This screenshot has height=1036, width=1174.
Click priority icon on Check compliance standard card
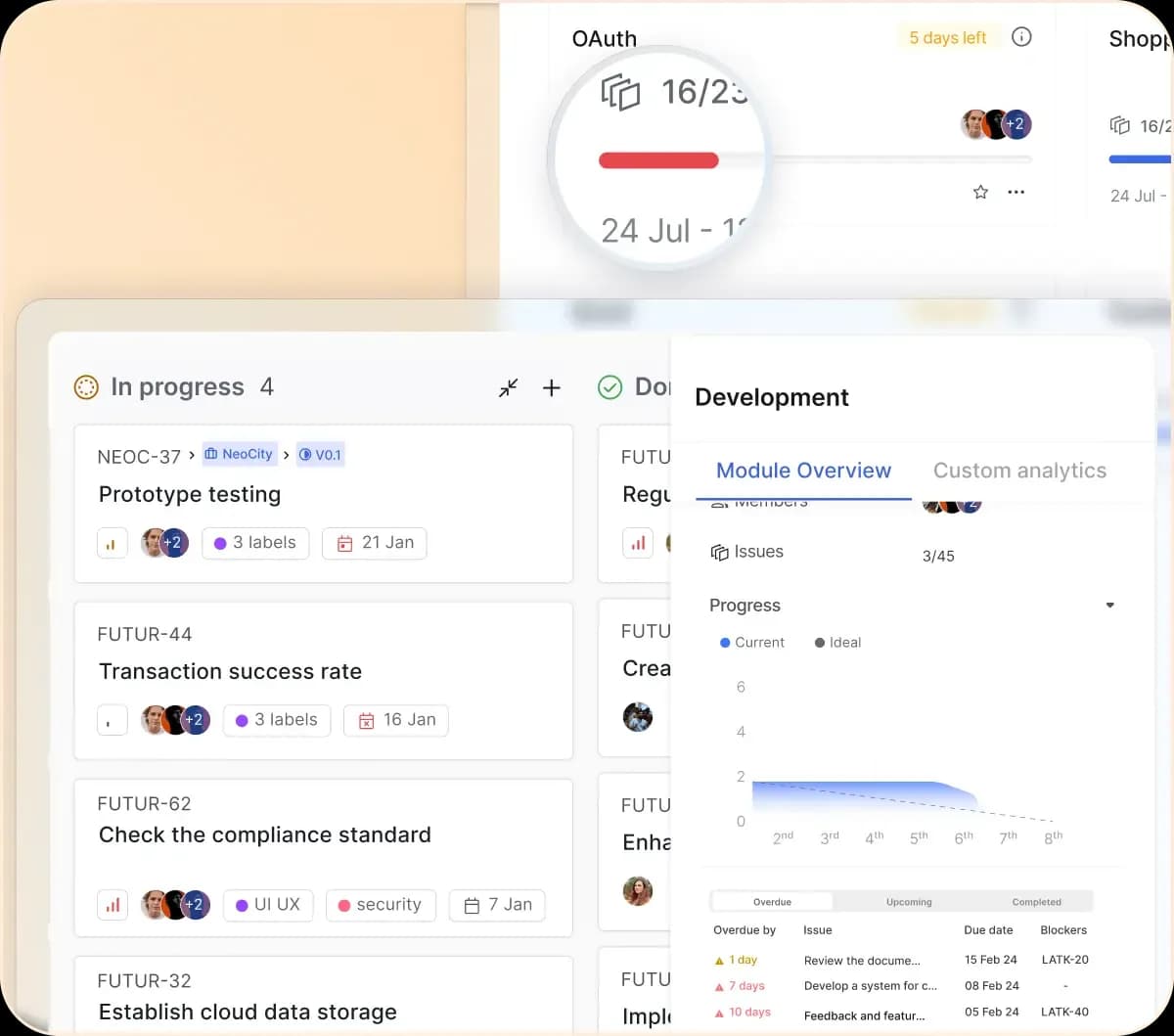(113, 905)
